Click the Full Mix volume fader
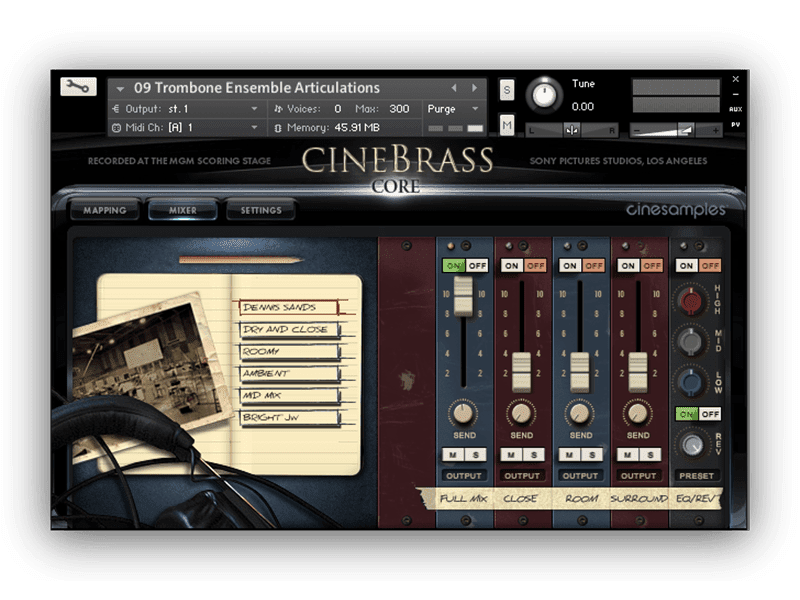 (x=463, y=296)
